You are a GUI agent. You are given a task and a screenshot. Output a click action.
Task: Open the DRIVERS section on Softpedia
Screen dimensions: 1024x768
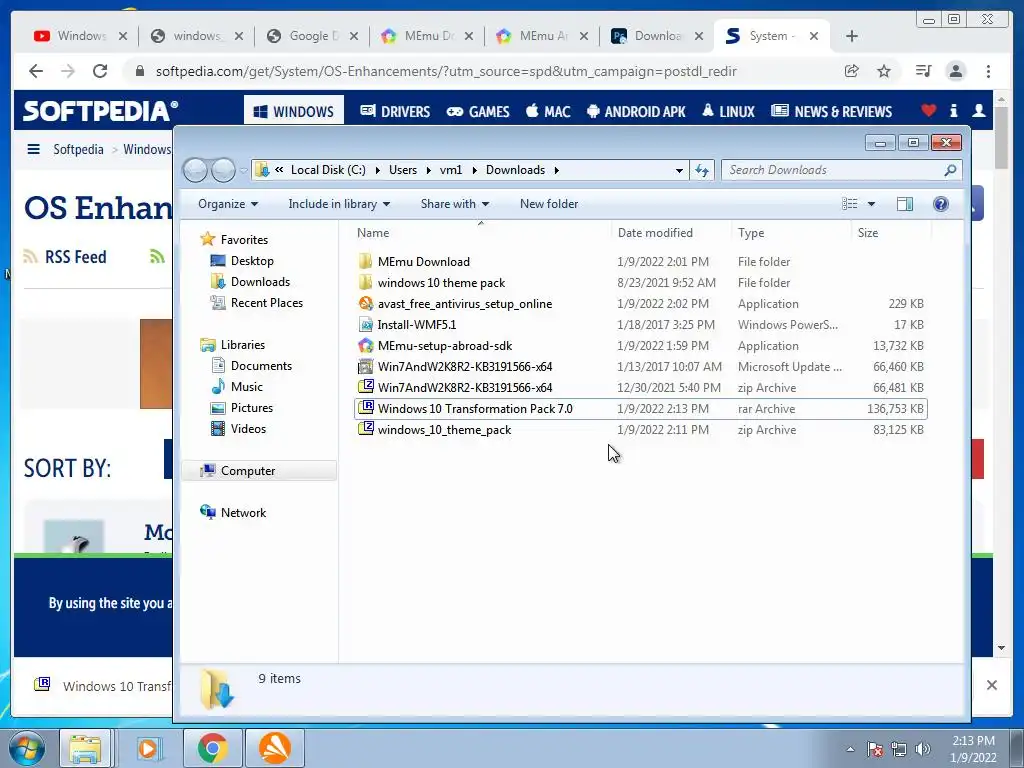click(395, 112)
